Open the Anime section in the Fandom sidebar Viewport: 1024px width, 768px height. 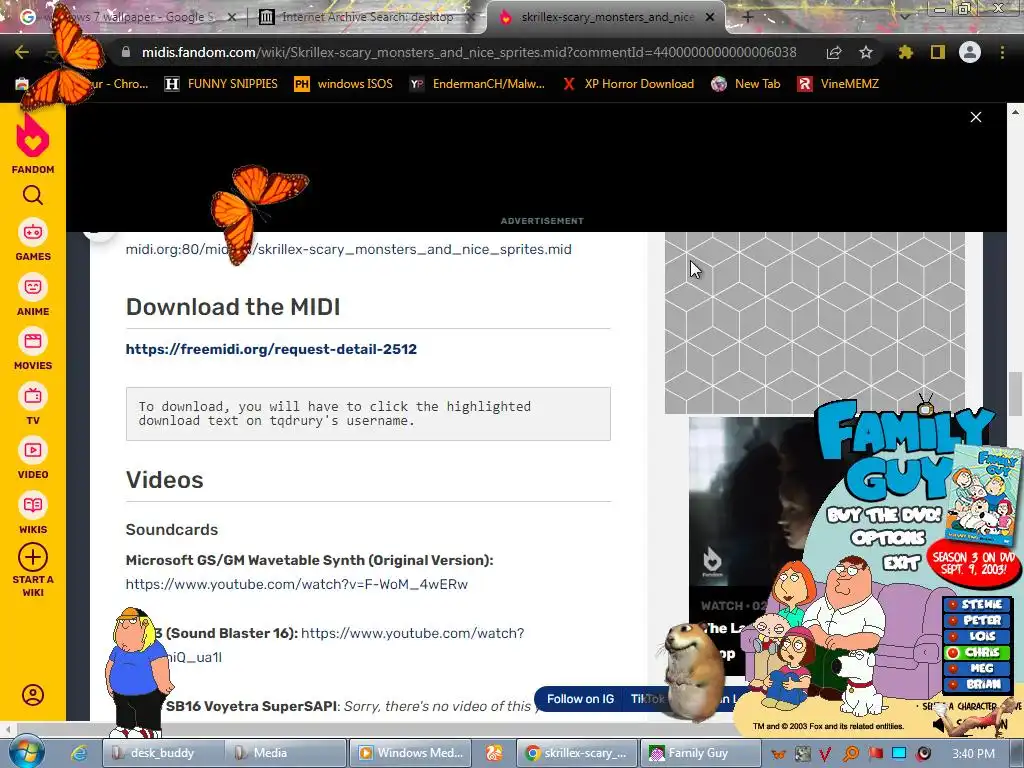(x=33, y=295)
